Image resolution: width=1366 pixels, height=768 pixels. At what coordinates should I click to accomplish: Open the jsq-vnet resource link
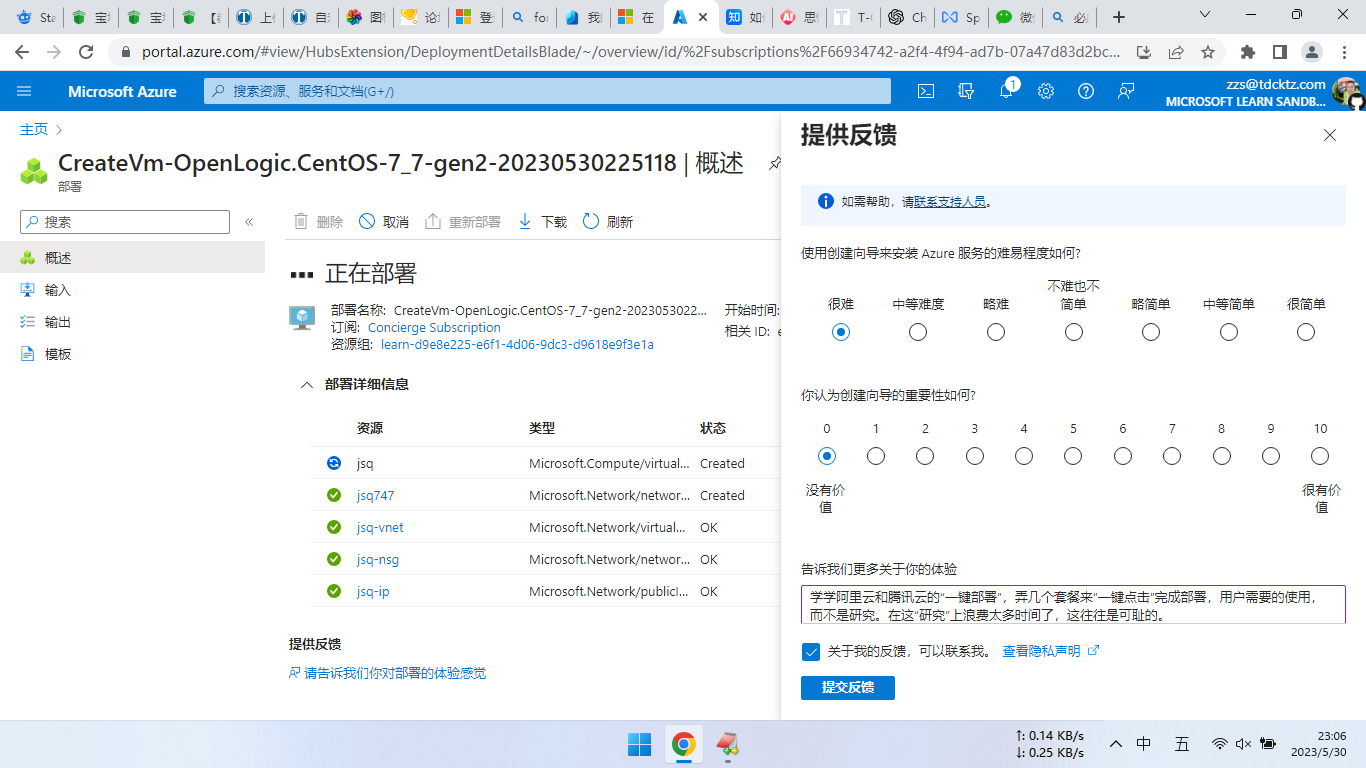point(380,527)
